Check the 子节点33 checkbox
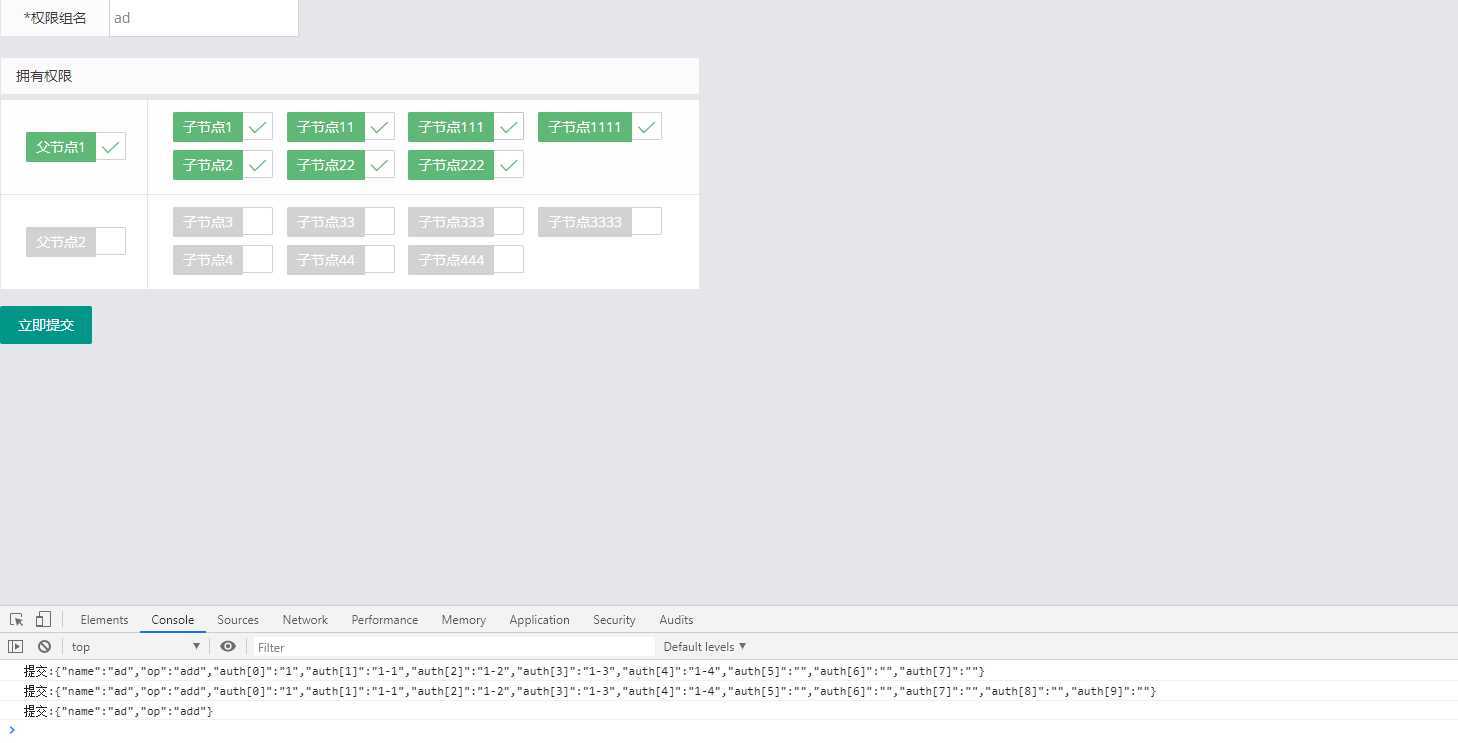The image size is (1458, 743). pos(341,222)
